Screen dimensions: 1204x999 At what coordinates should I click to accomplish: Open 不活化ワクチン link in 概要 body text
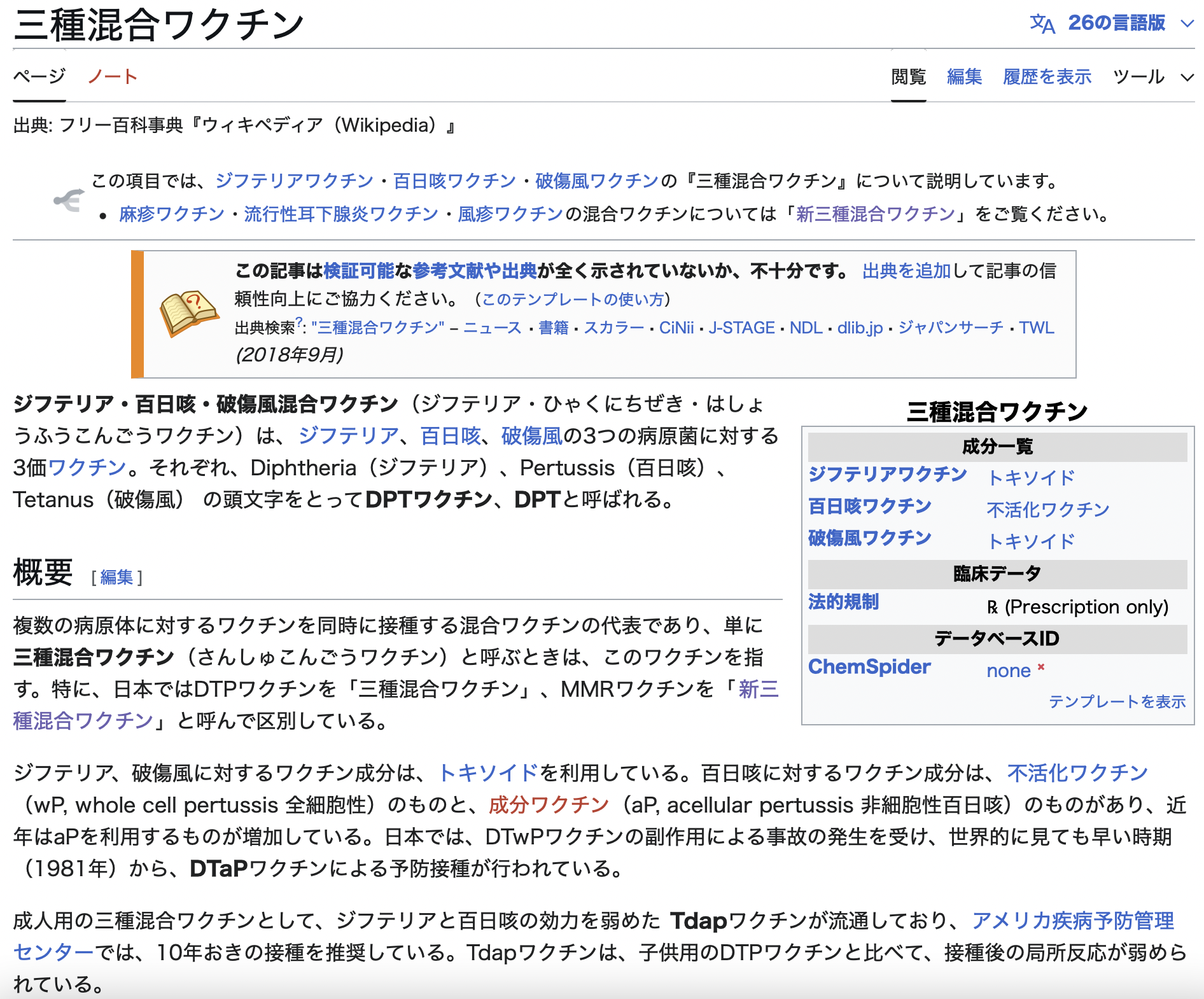coord(1077,773)
